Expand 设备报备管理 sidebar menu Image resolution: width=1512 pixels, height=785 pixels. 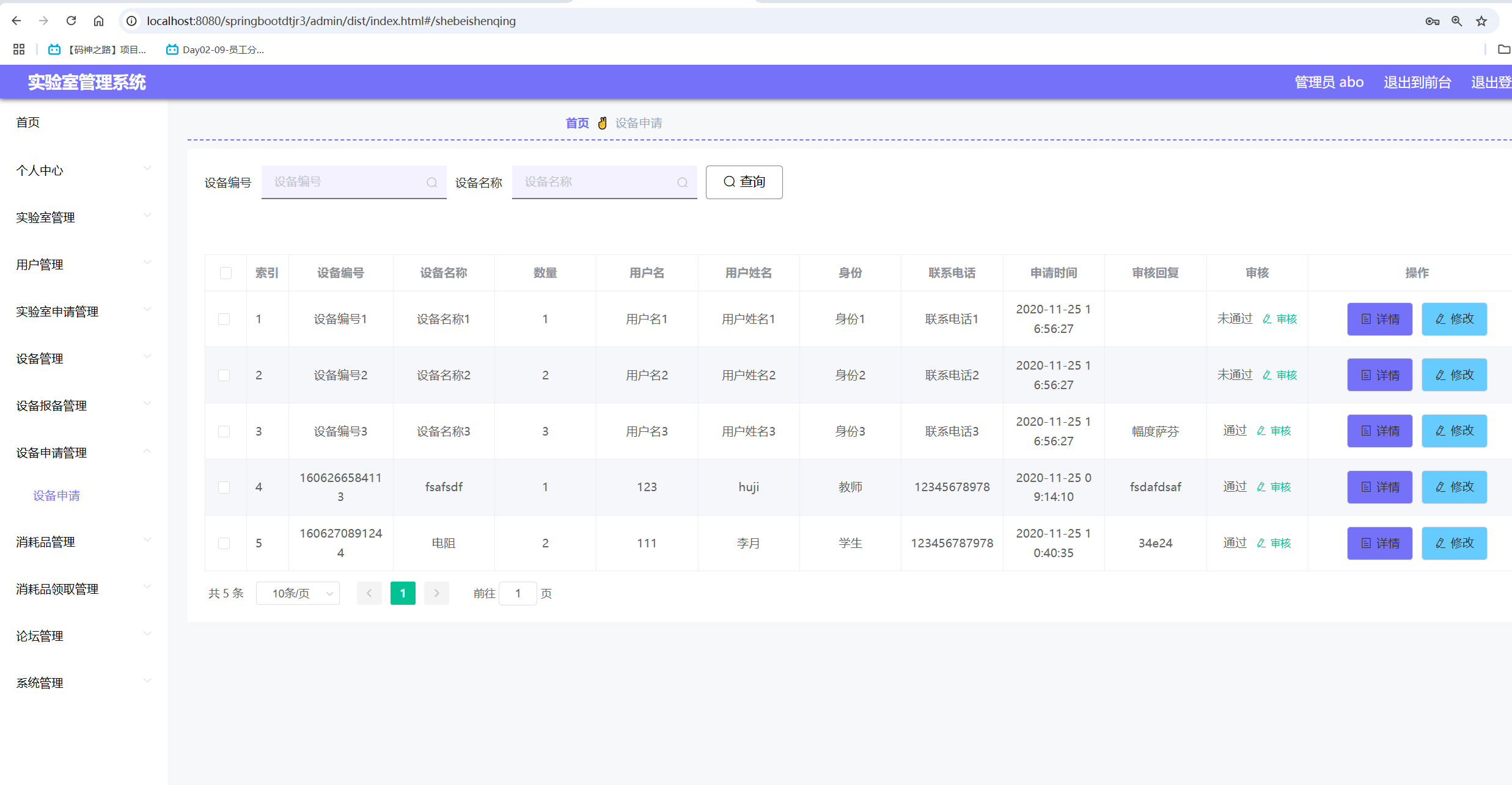[84, 405]
